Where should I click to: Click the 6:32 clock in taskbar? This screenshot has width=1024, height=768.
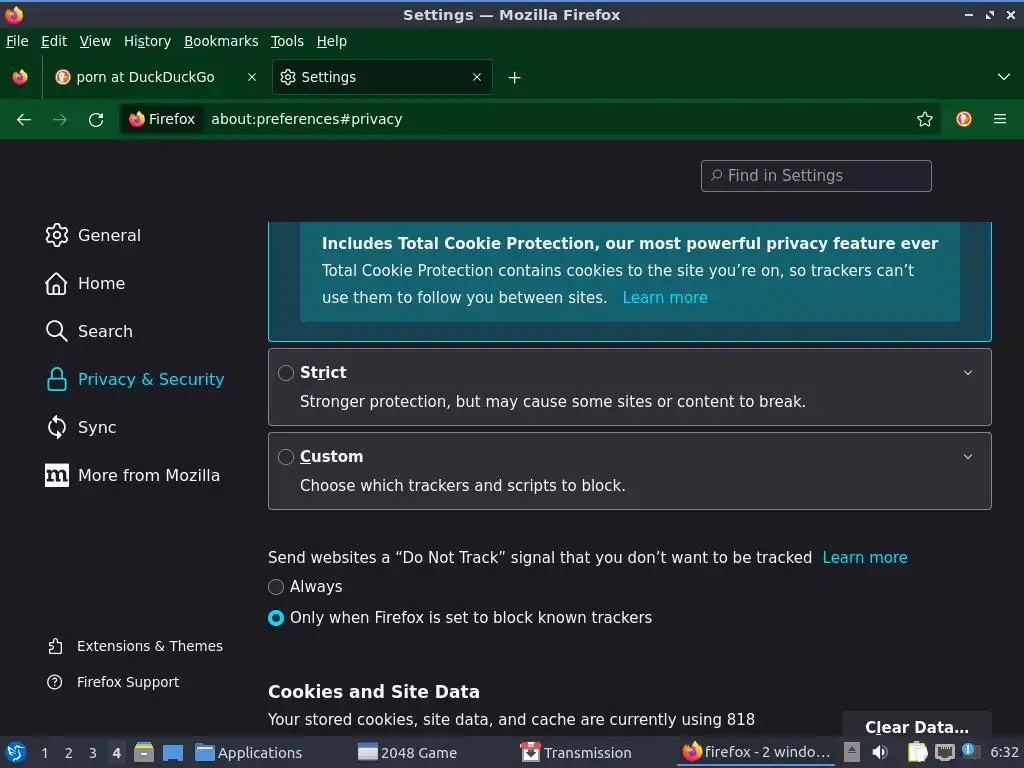click(x=1004, y=752)
